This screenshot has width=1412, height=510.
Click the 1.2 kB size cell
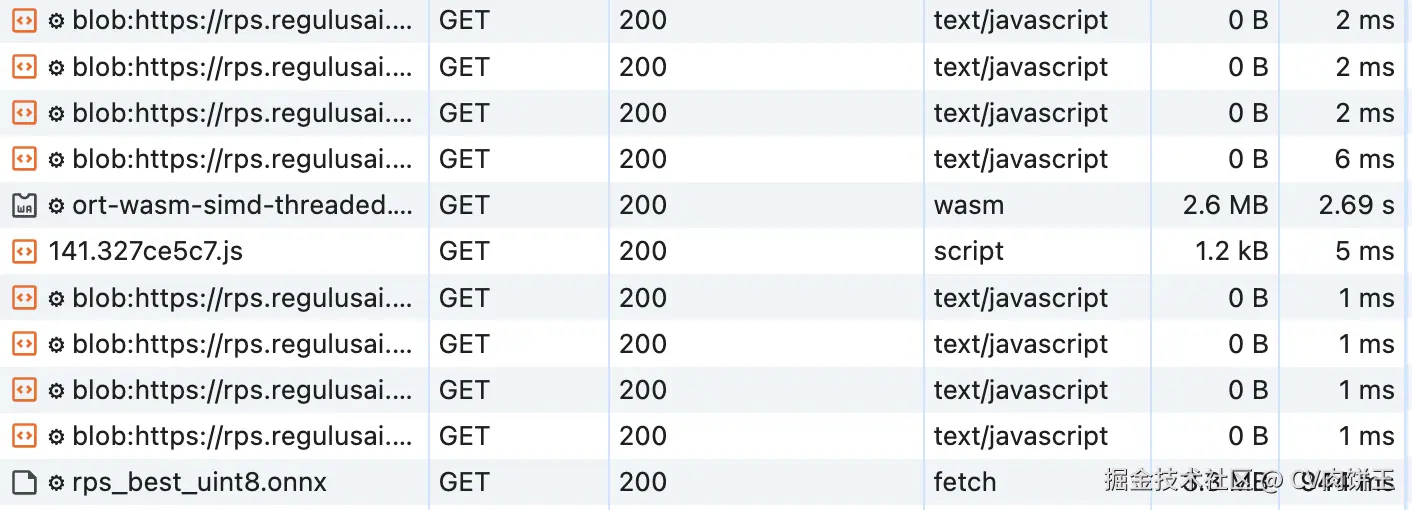click(1232, 251)
